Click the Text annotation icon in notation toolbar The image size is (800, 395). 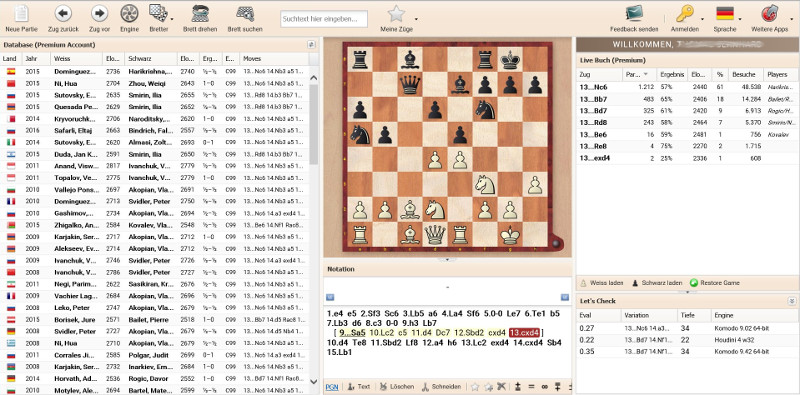(351, 387)
